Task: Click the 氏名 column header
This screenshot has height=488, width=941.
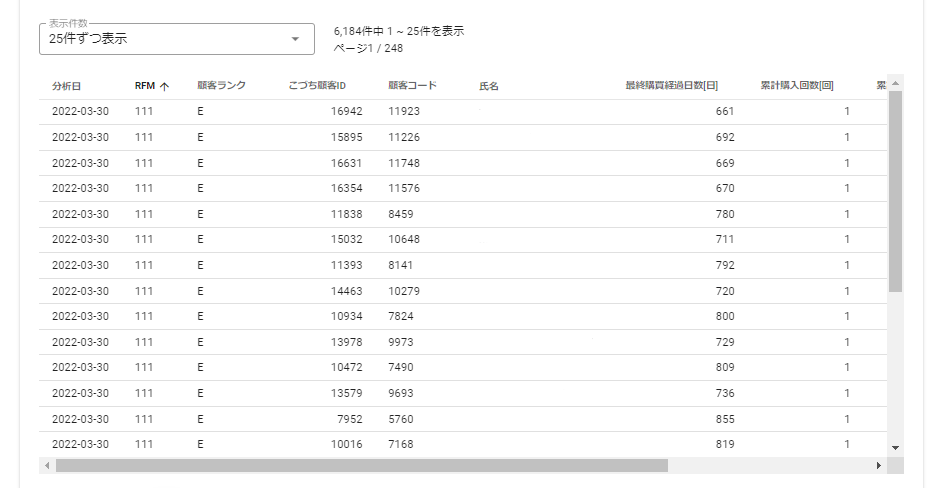Action: click(489, 86)
